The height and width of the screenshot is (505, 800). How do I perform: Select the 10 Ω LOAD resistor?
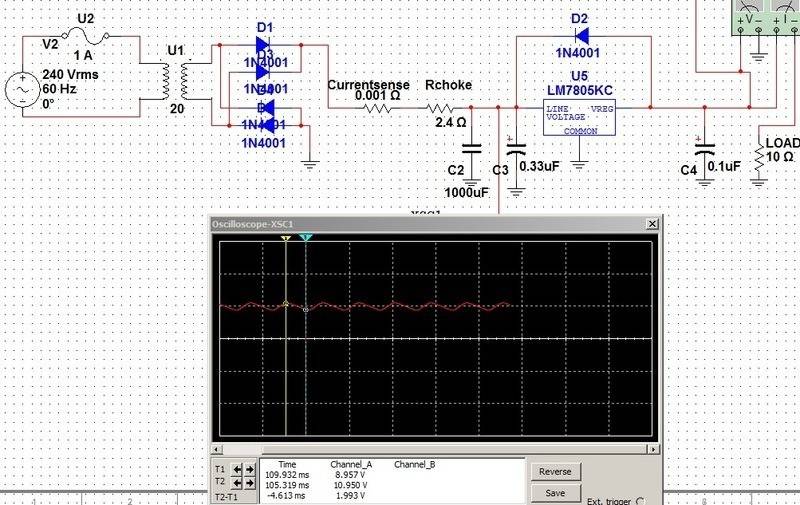pyautogui.click(x=761, y=157)
